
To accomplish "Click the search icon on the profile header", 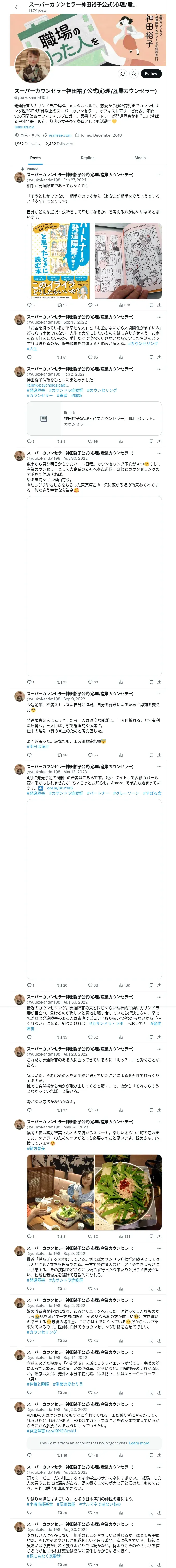I will coord(134,74).
